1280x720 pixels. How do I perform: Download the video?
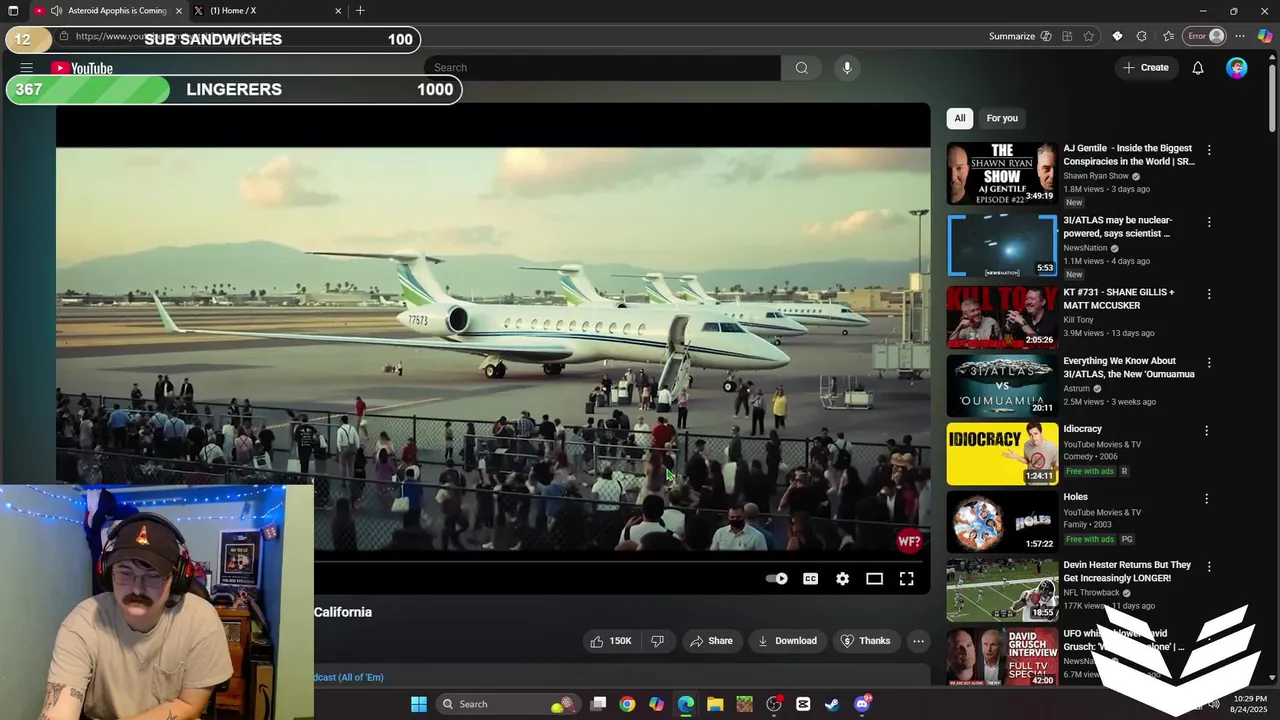click(x=787, y=641)
